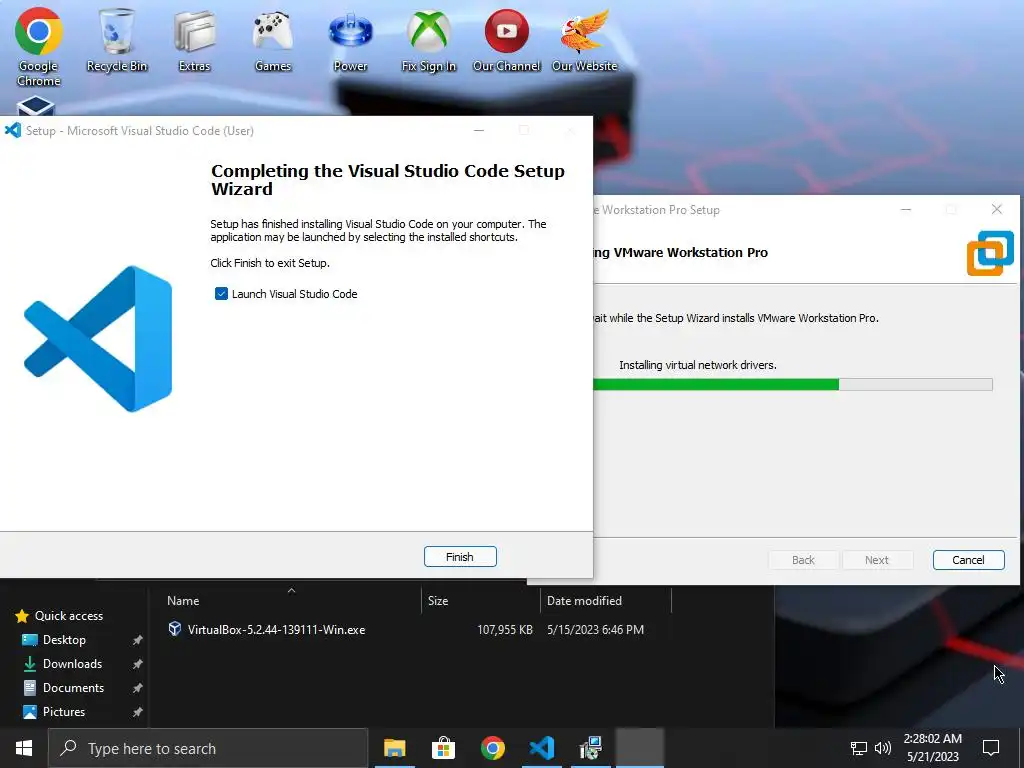
Task: Click the VirtualBox installer file icon
Action: click(x=174, y=629)
